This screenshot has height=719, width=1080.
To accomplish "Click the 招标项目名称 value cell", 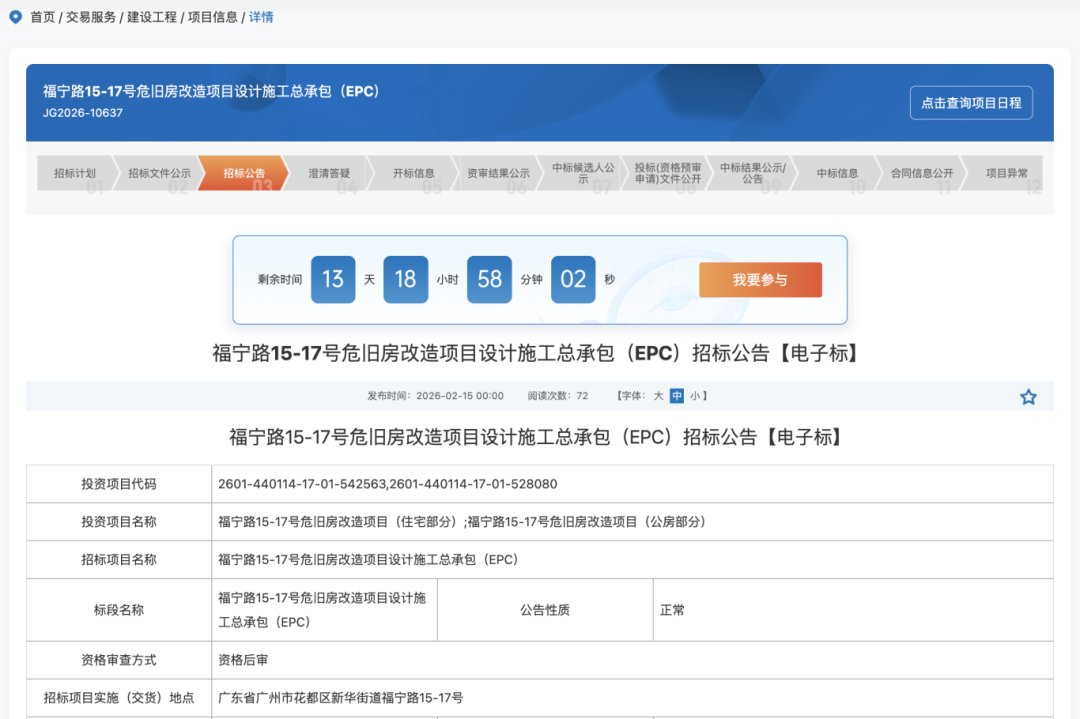I will click(x=632, y=560).
